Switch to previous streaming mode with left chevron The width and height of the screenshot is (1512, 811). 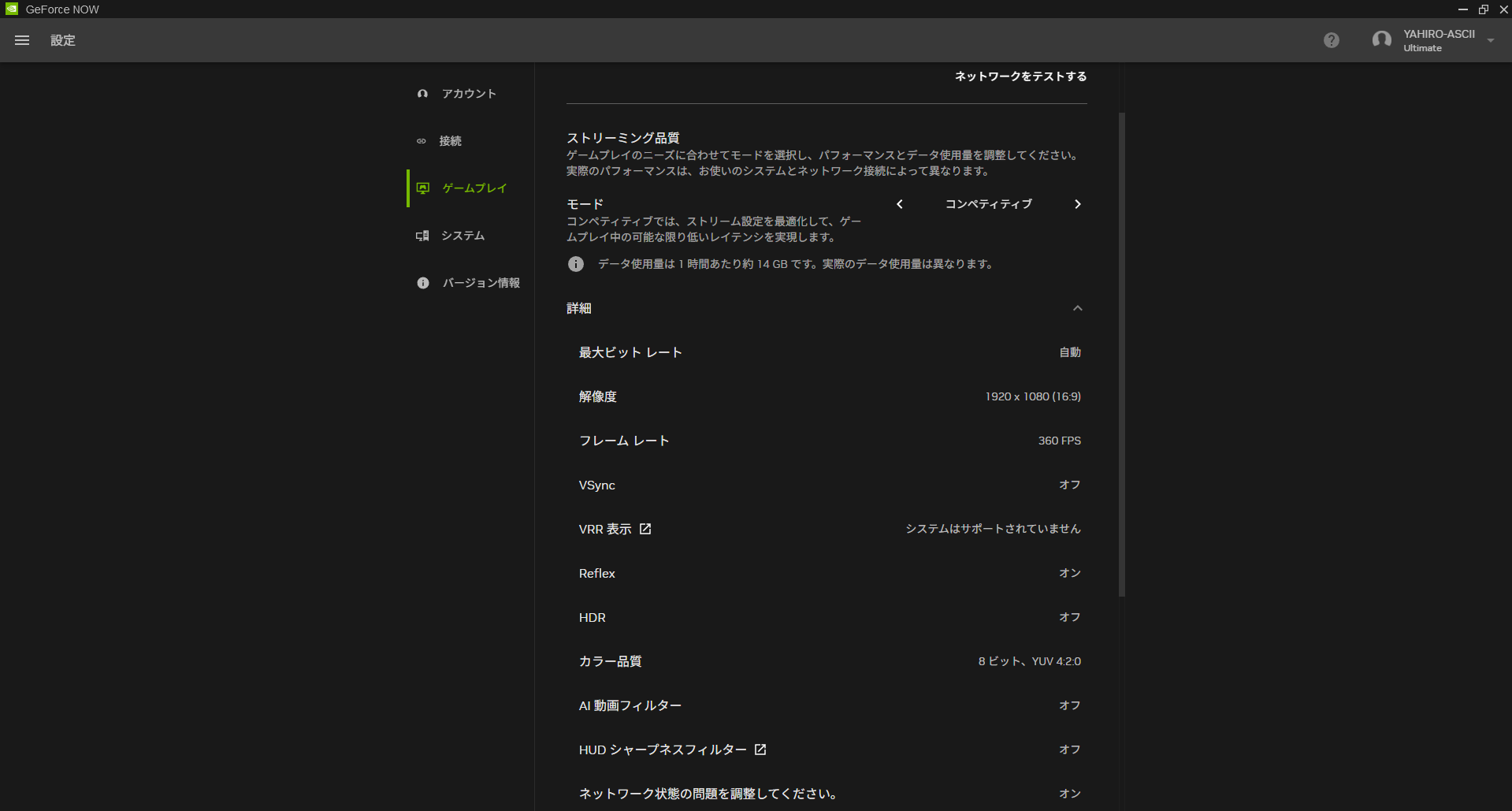[x=900, y=204]
